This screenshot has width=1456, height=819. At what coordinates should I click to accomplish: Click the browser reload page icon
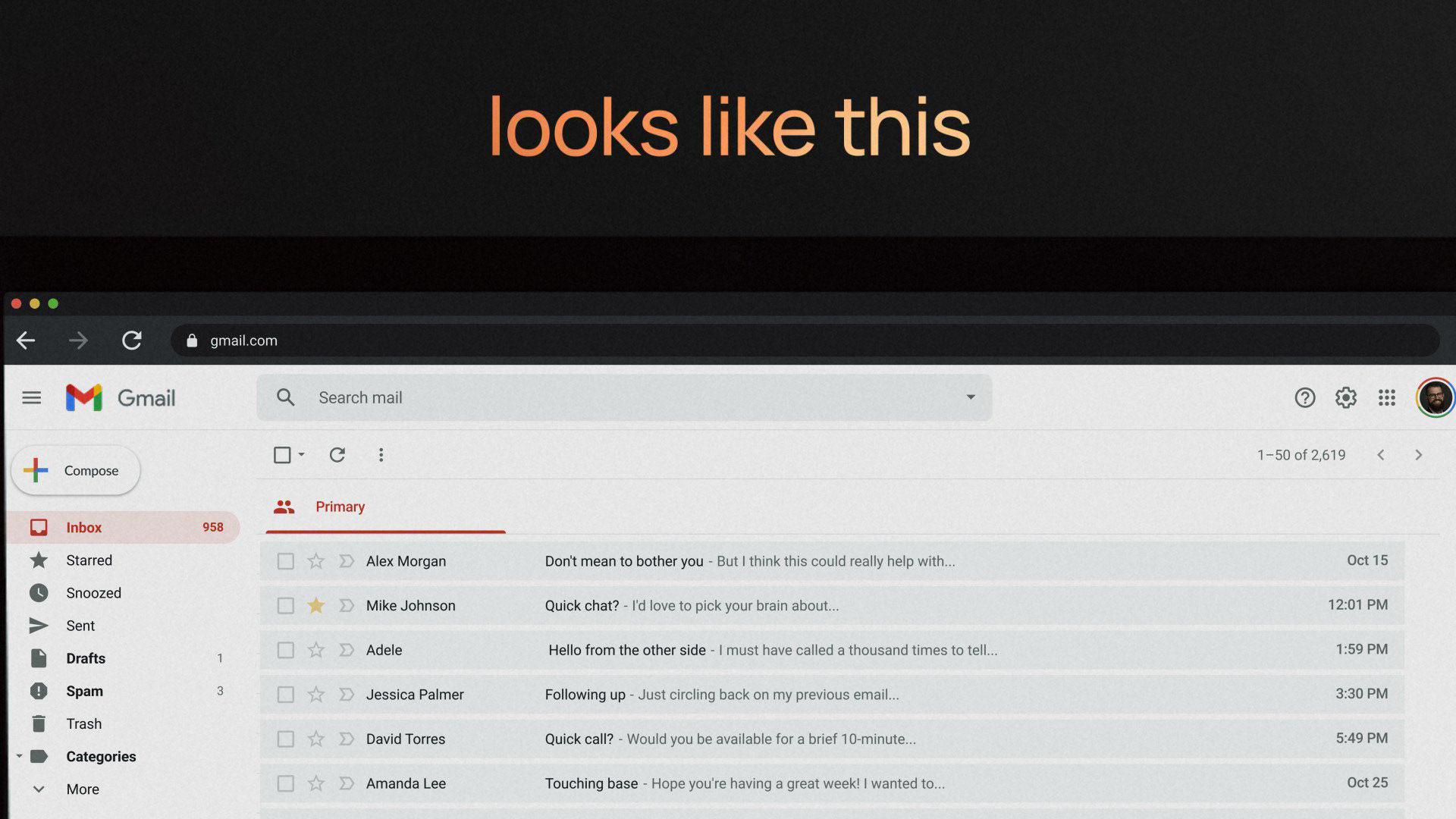[x=132, y=340]
